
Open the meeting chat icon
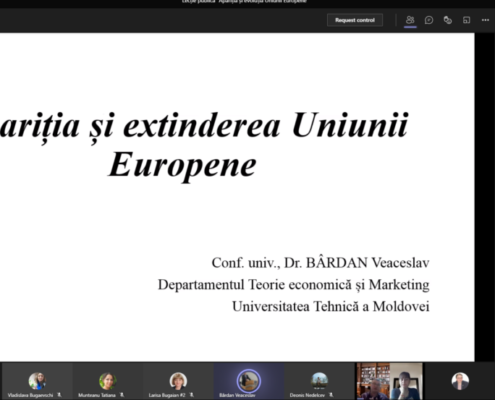429,20
